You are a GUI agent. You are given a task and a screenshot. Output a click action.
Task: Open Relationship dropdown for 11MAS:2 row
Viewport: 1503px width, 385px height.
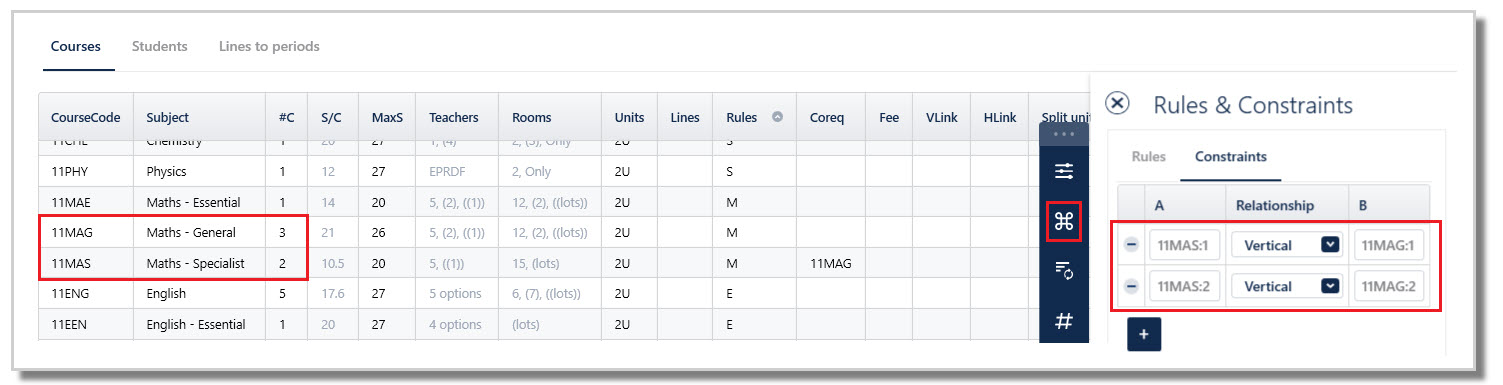[x=1286, y=286]
